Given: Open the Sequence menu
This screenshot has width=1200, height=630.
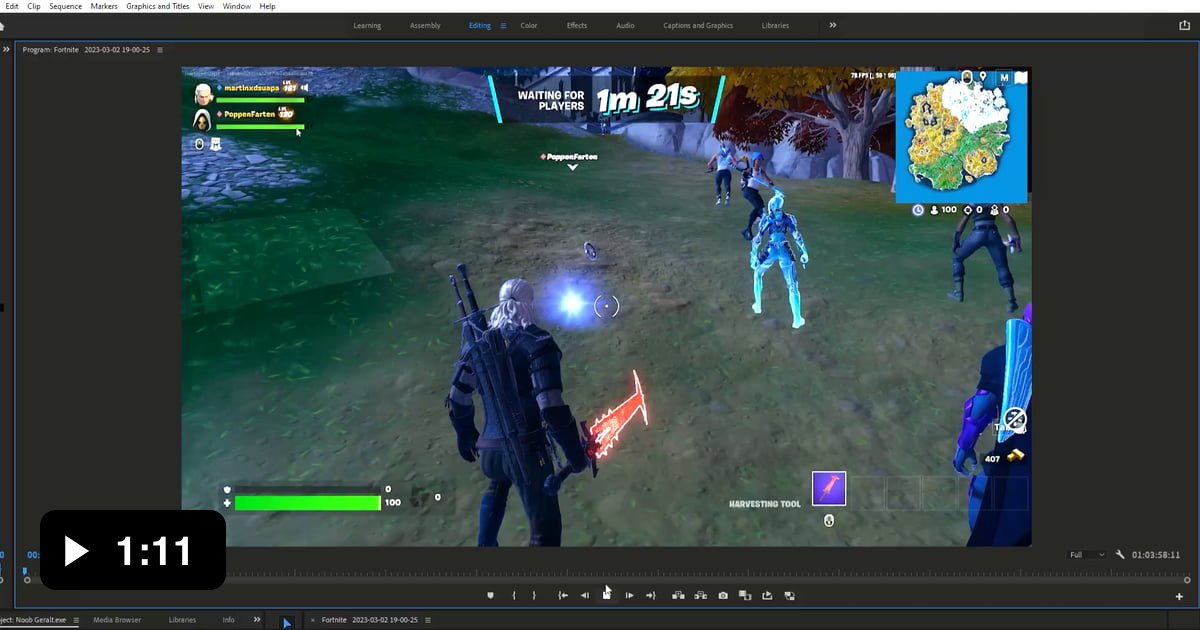Looking at the screenshot, I should 66,6.
